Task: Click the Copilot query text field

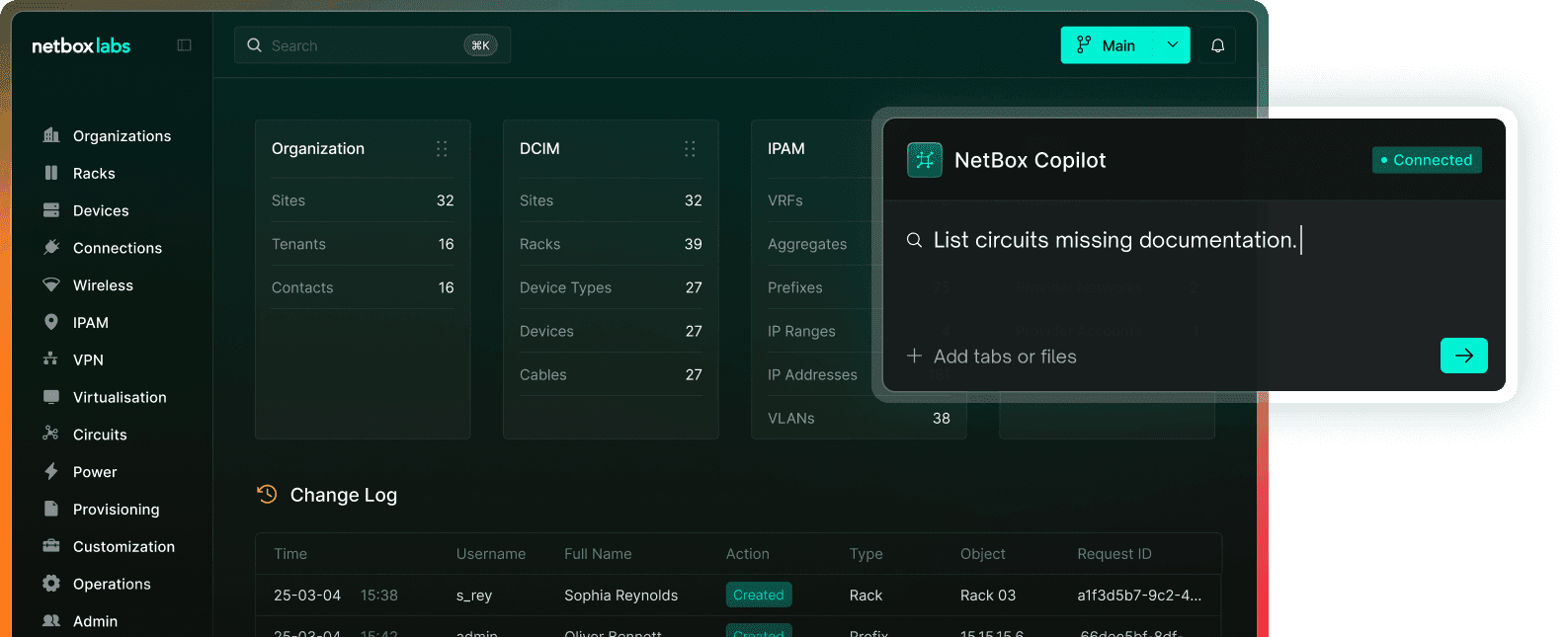Action: [x=1114, y=240]
